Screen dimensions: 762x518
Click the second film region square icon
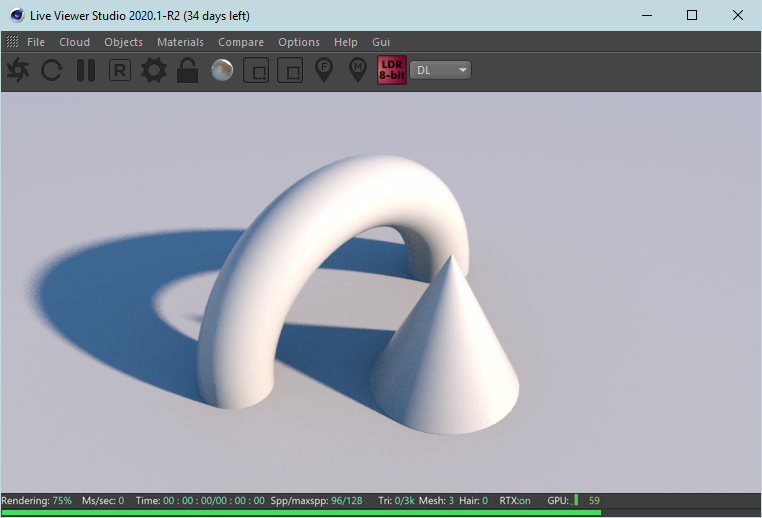(290, 70)
